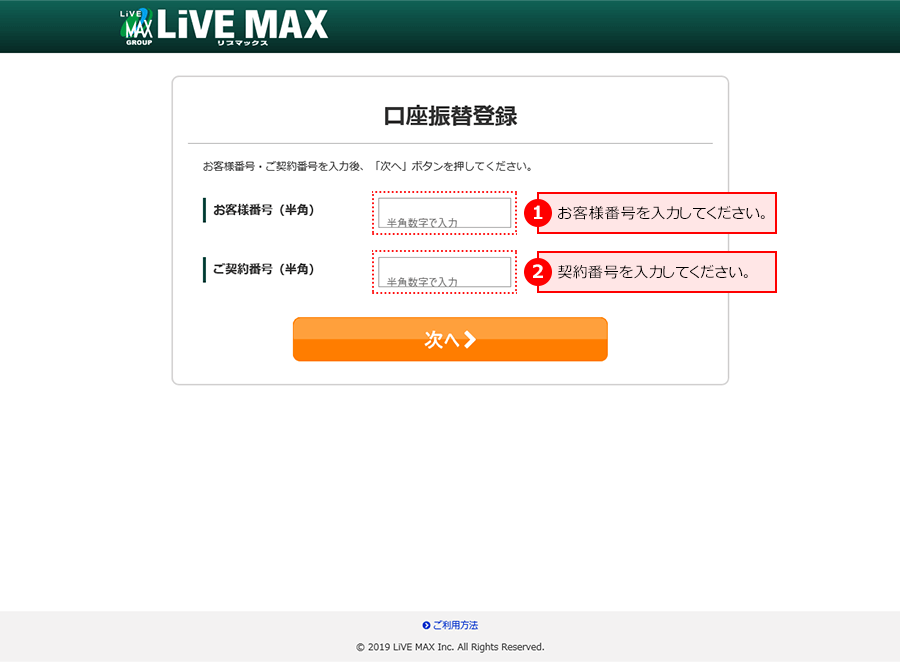Click the LiVE MAX Group logo icon
The image size is (900, 662).
tap(137, 26)
